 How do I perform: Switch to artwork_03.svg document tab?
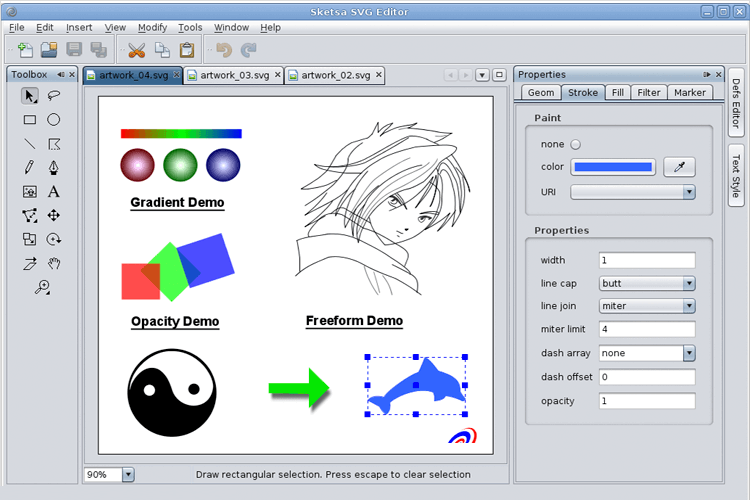[x=233, y=75]
